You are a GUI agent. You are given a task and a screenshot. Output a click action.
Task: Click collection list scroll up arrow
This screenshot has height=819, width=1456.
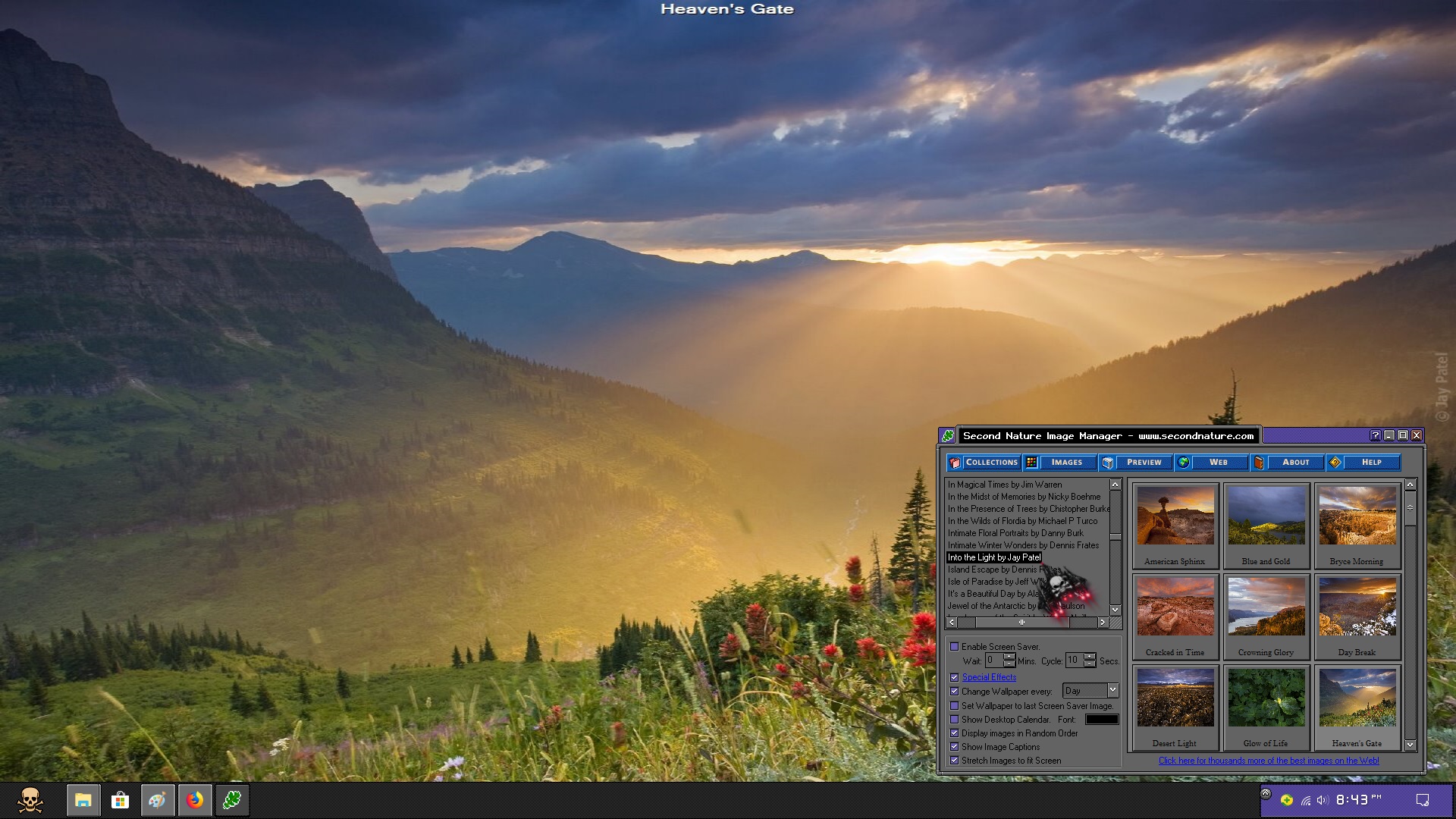pyautogui.click(x=1115, y=485)
